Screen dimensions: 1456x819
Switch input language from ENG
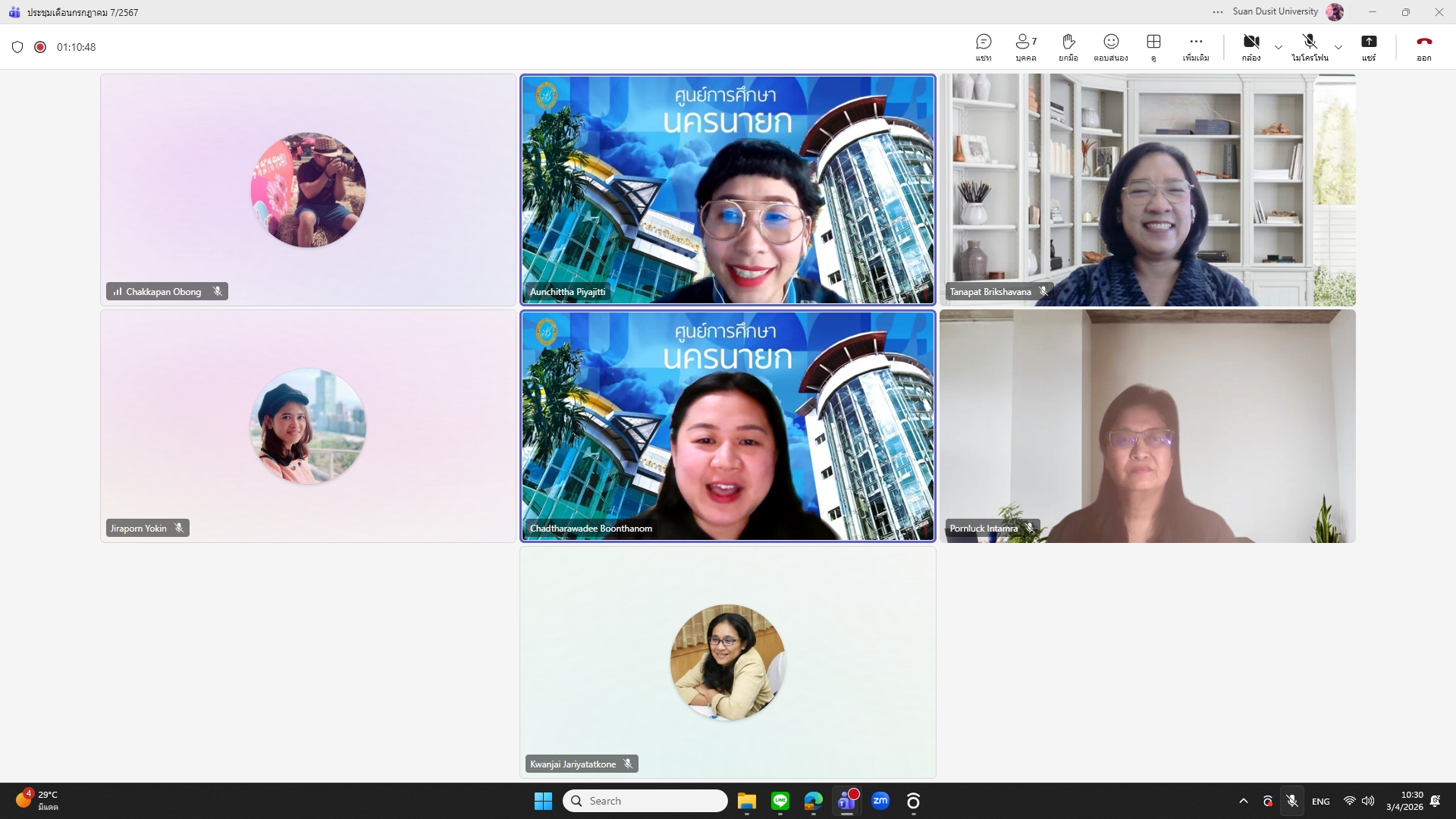pos(1320,801)
